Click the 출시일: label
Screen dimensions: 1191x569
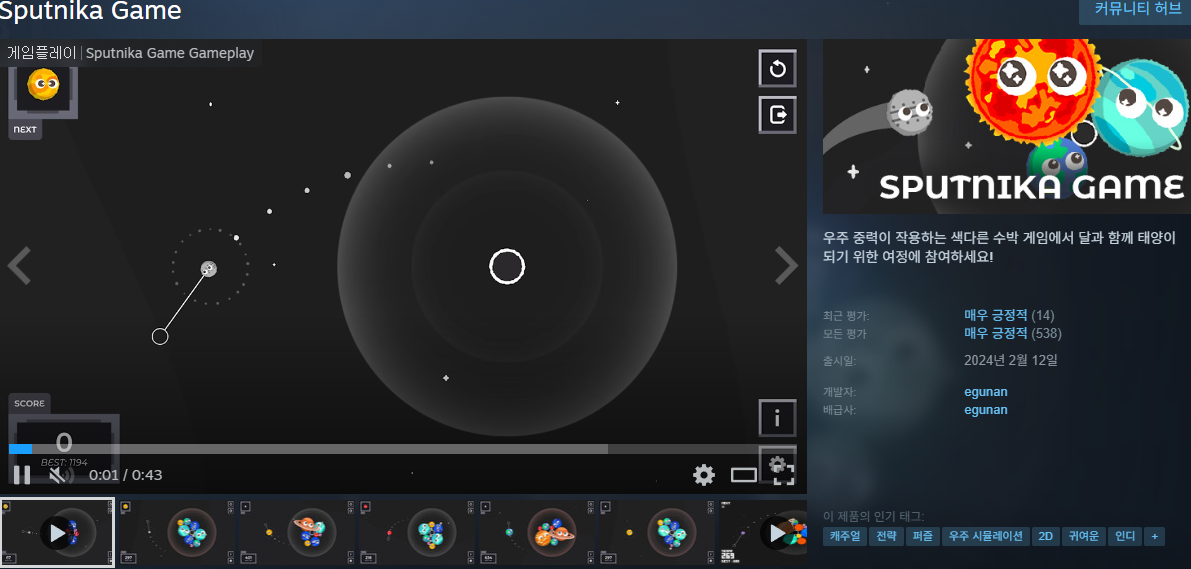pos(840,361)
